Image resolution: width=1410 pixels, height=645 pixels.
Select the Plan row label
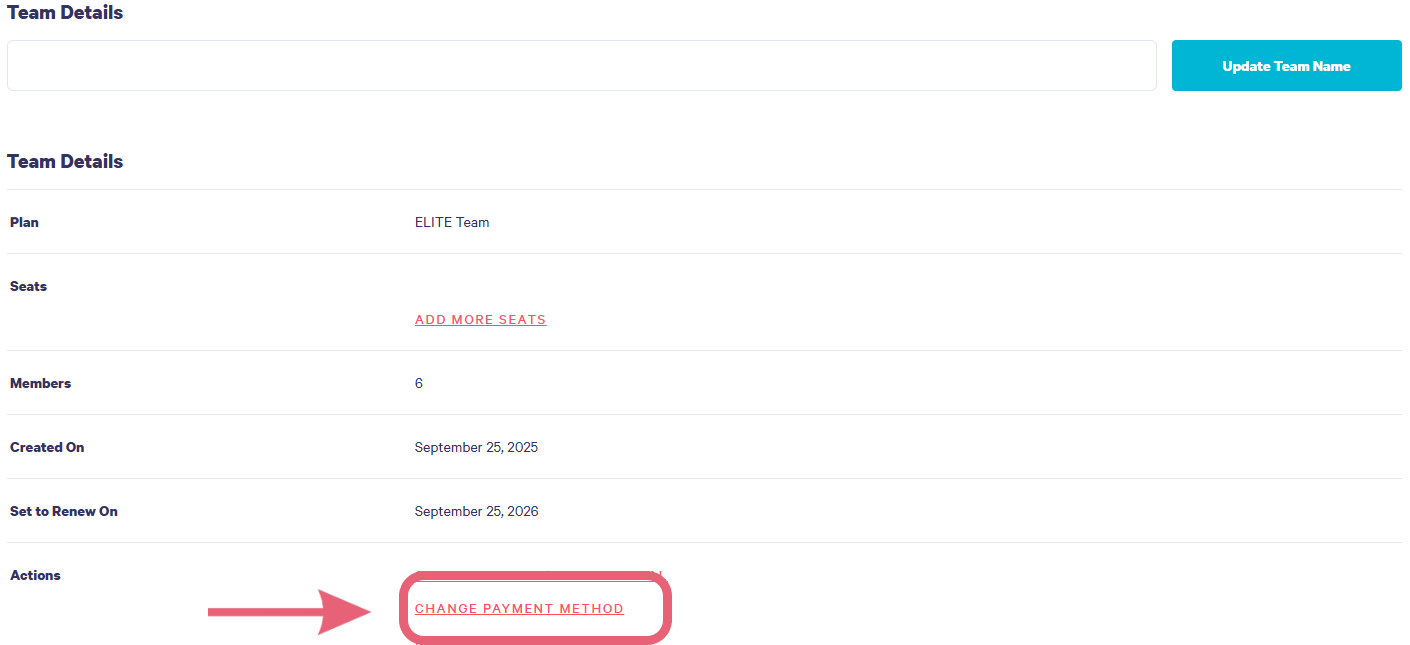point(24,222)
